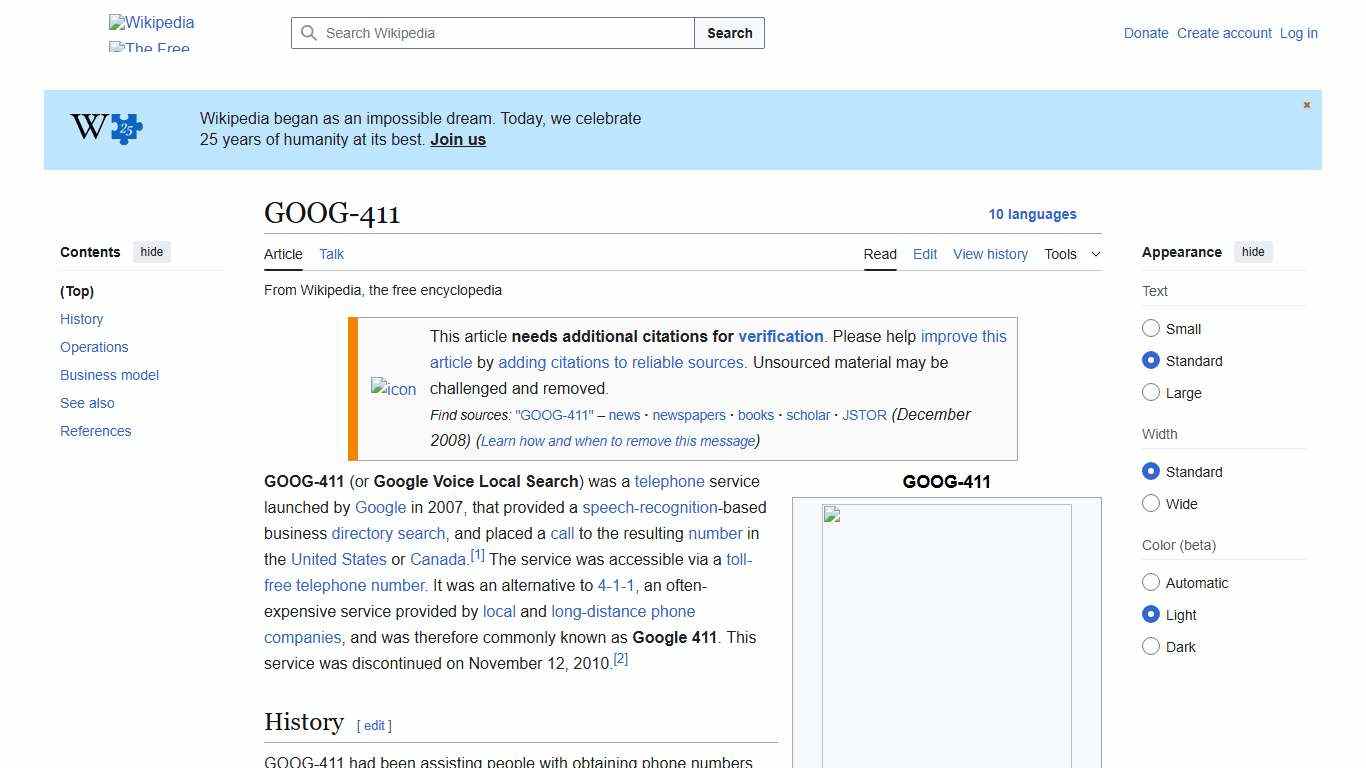Hide the Appearance panel
The height and width of the screenshot is (768, 1366).
1253,252
